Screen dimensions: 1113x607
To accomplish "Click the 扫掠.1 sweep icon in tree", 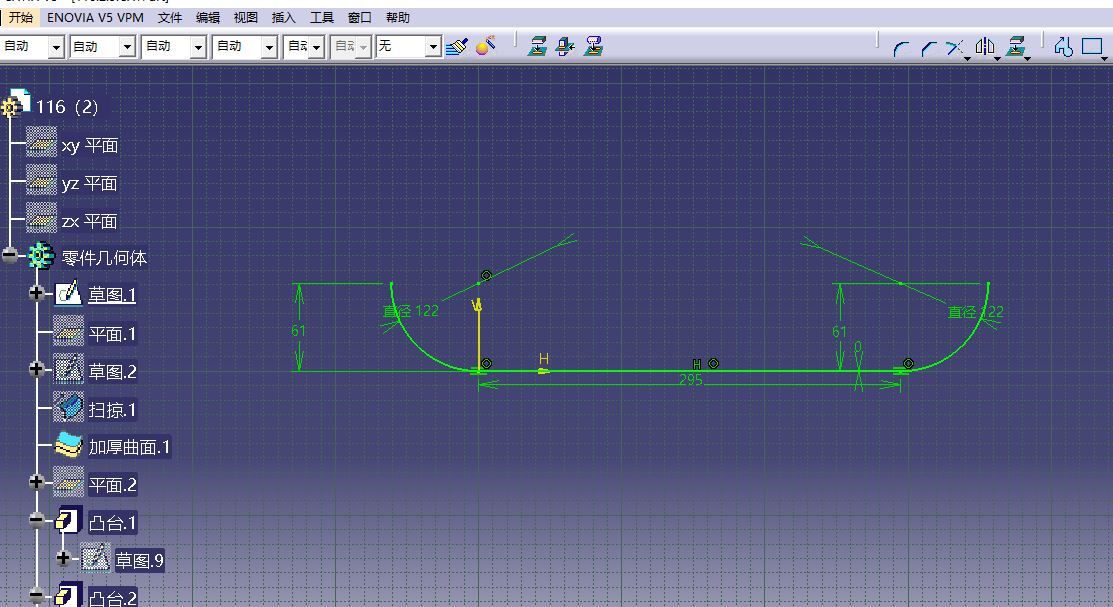I will tap(68, 408).
